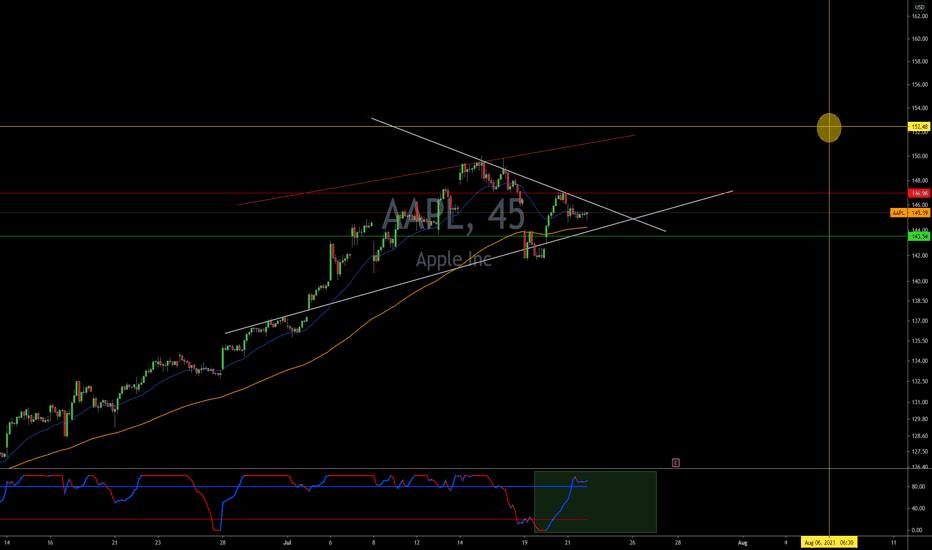Click the 156.00 price axis label
The image size is (932, 550).
[x=920, y=84]
